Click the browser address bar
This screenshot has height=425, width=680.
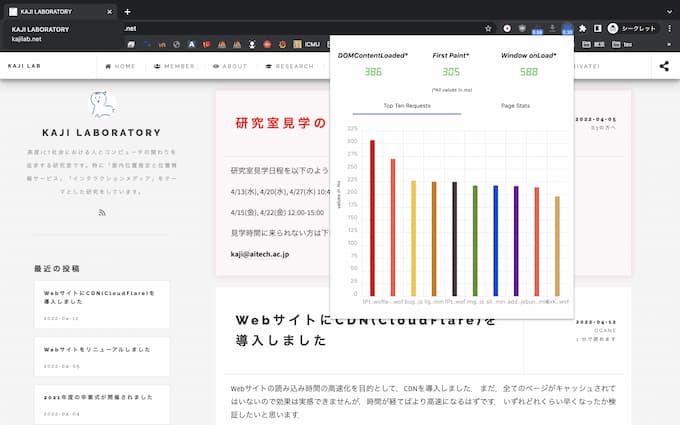click(x=300, y=29)
